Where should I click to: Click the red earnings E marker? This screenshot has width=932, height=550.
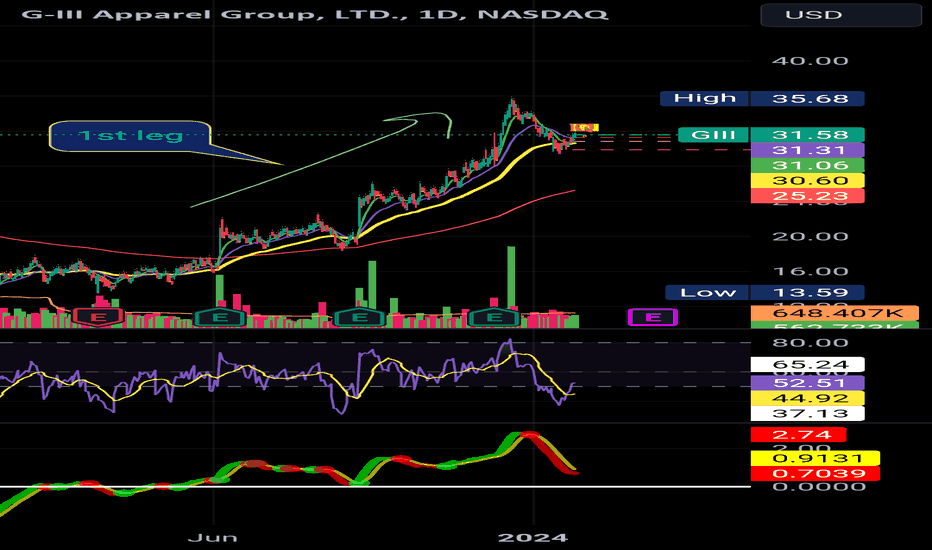(98, 318)
